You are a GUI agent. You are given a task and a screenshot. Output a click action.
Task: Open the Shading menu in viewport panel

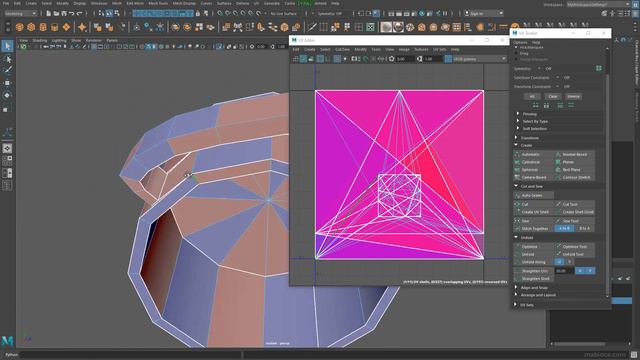pos(40,40)
